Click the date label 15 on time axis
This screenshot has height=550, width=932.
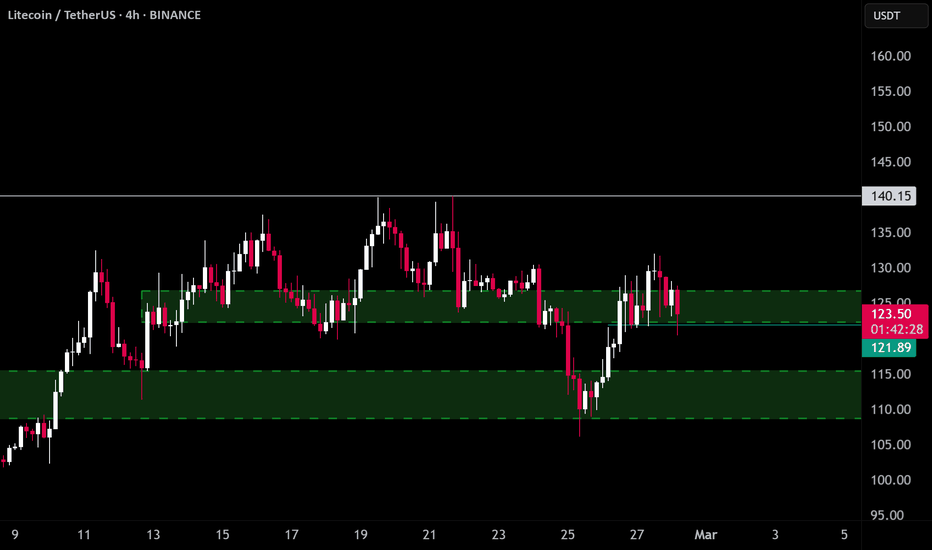222,535
